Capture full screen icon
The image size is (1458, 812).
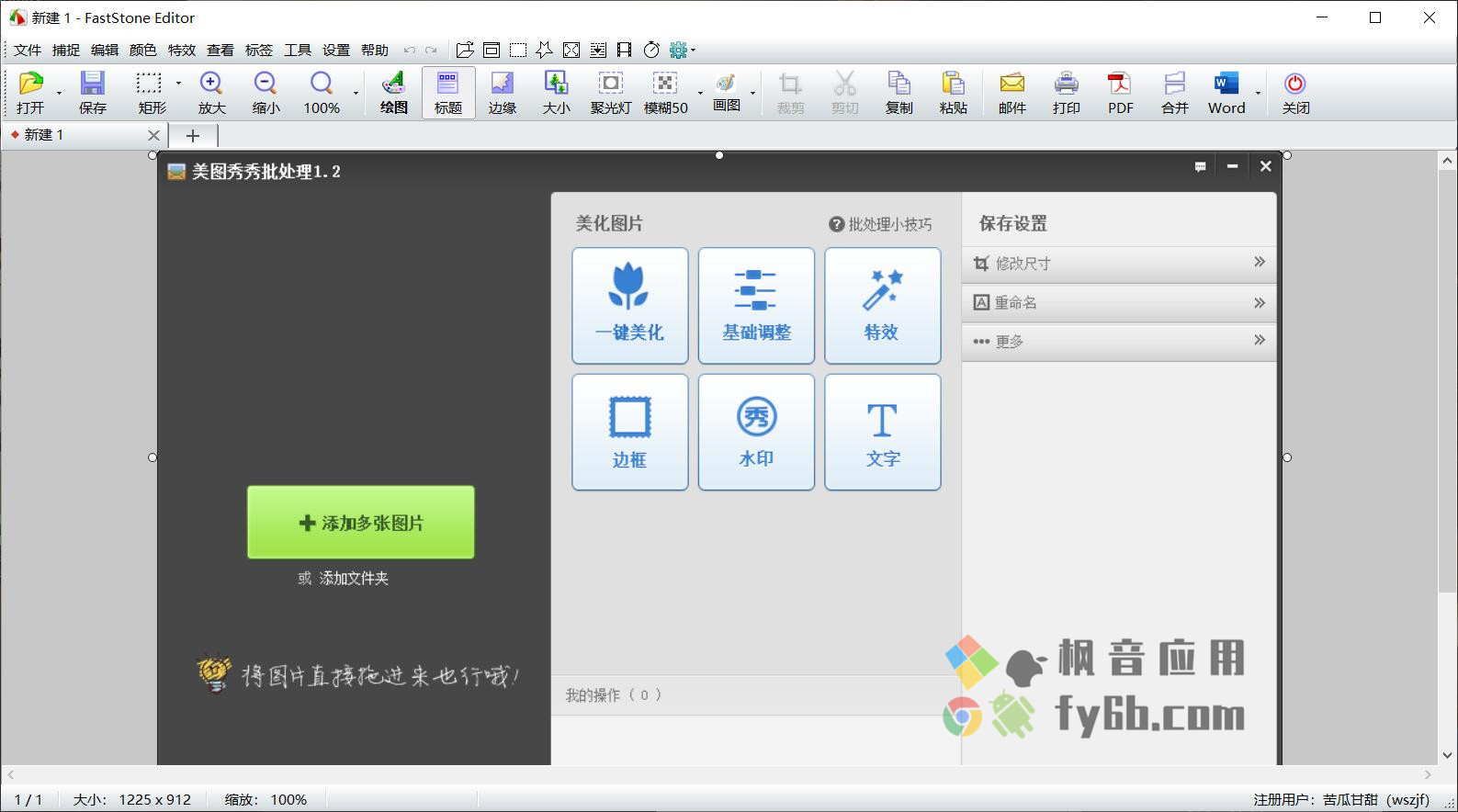click(571, 50)
